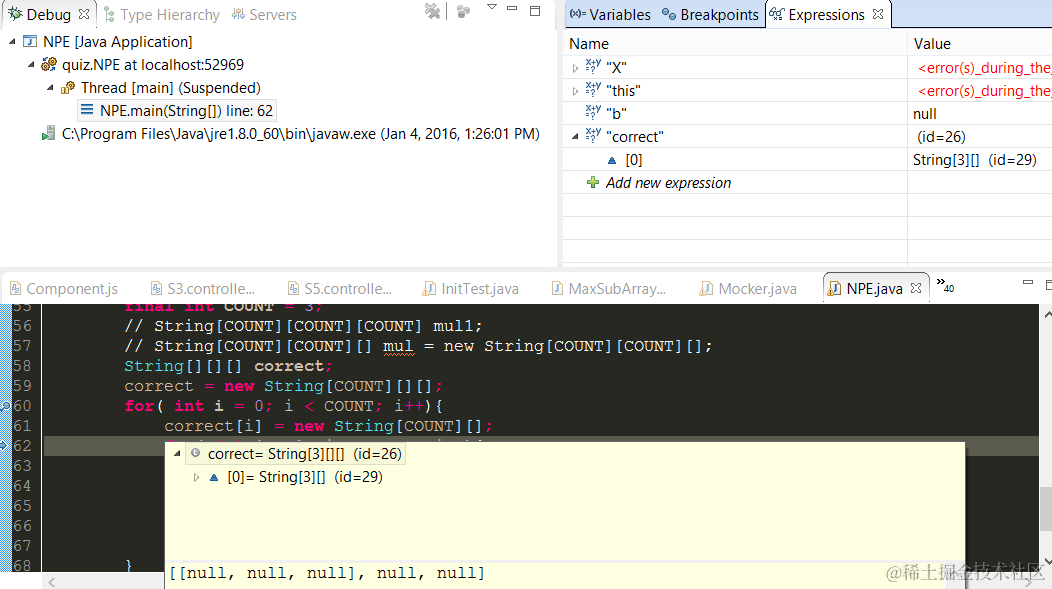
Task: Open the MaxSubArray... editor tab
Action: tap(609, 289)
